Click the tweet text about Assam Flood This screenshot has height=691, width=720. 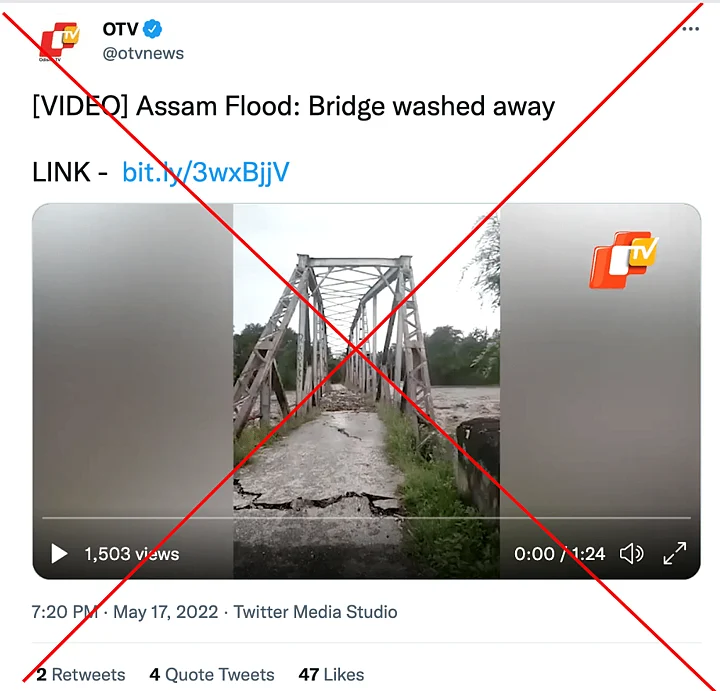click(x=293, y=107)
